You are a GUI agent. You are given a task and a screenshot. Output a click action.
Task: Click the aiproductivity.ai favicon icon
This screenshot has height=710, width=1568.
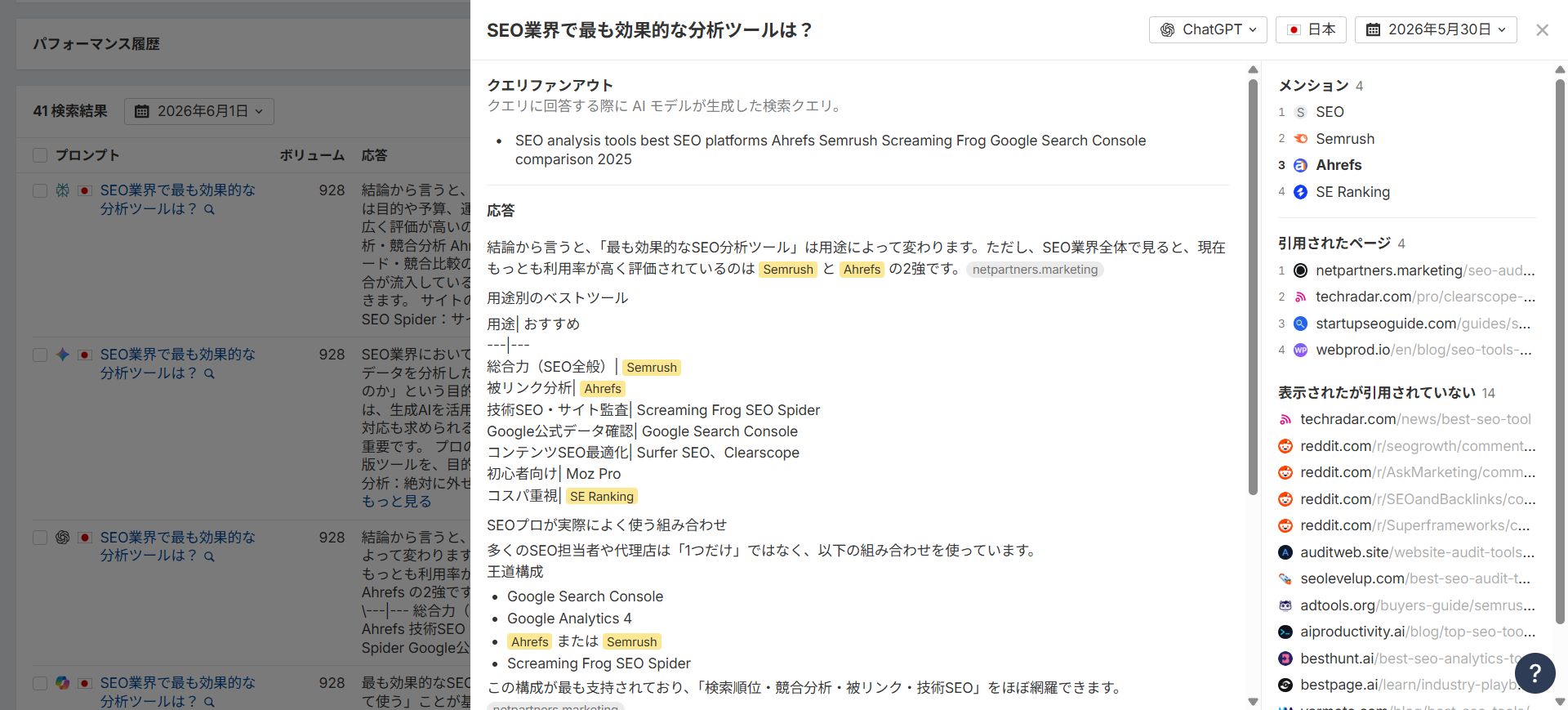pos(1285,632)
